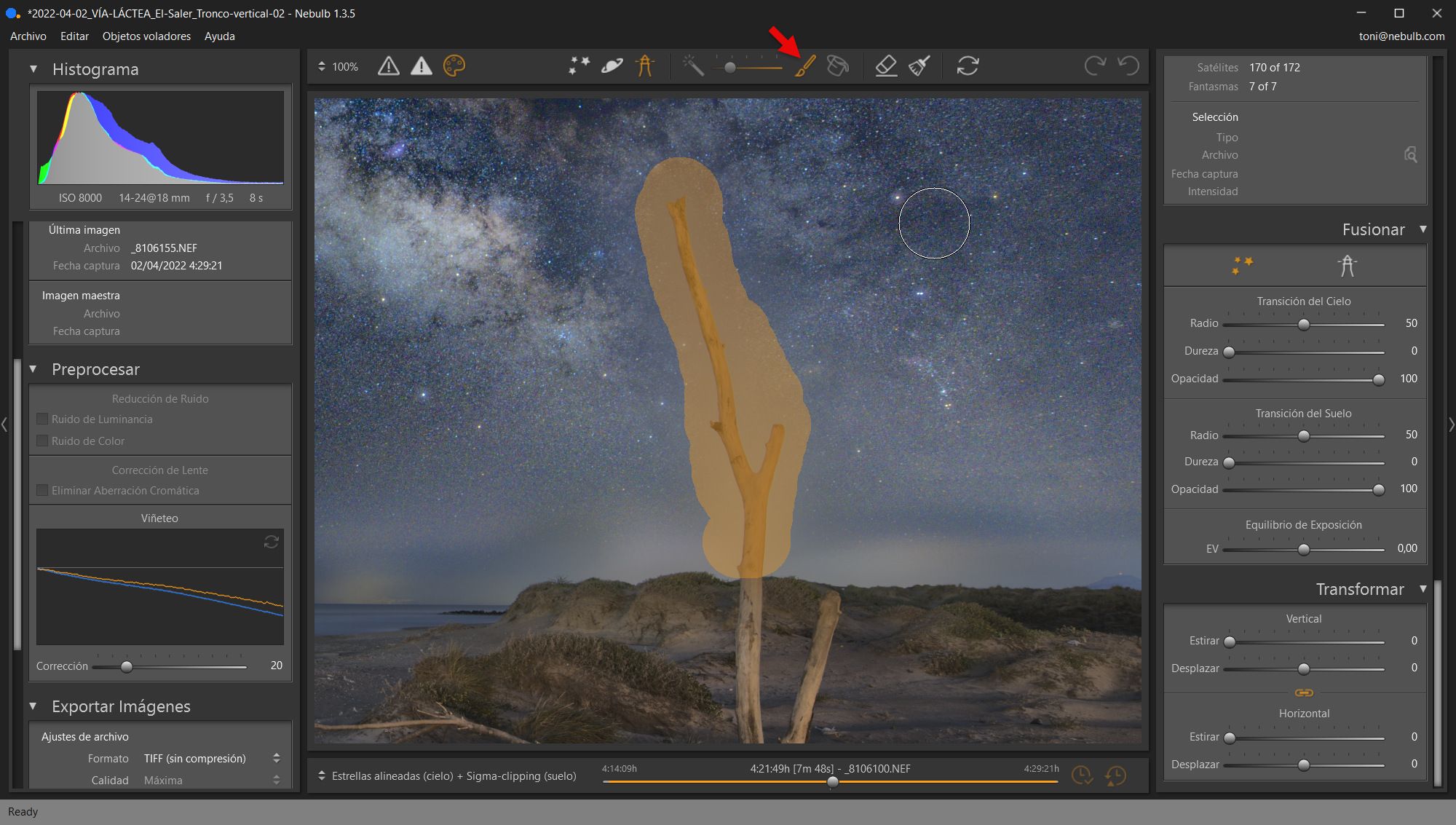Click the redo arrow icon

tap(1095, 66)
